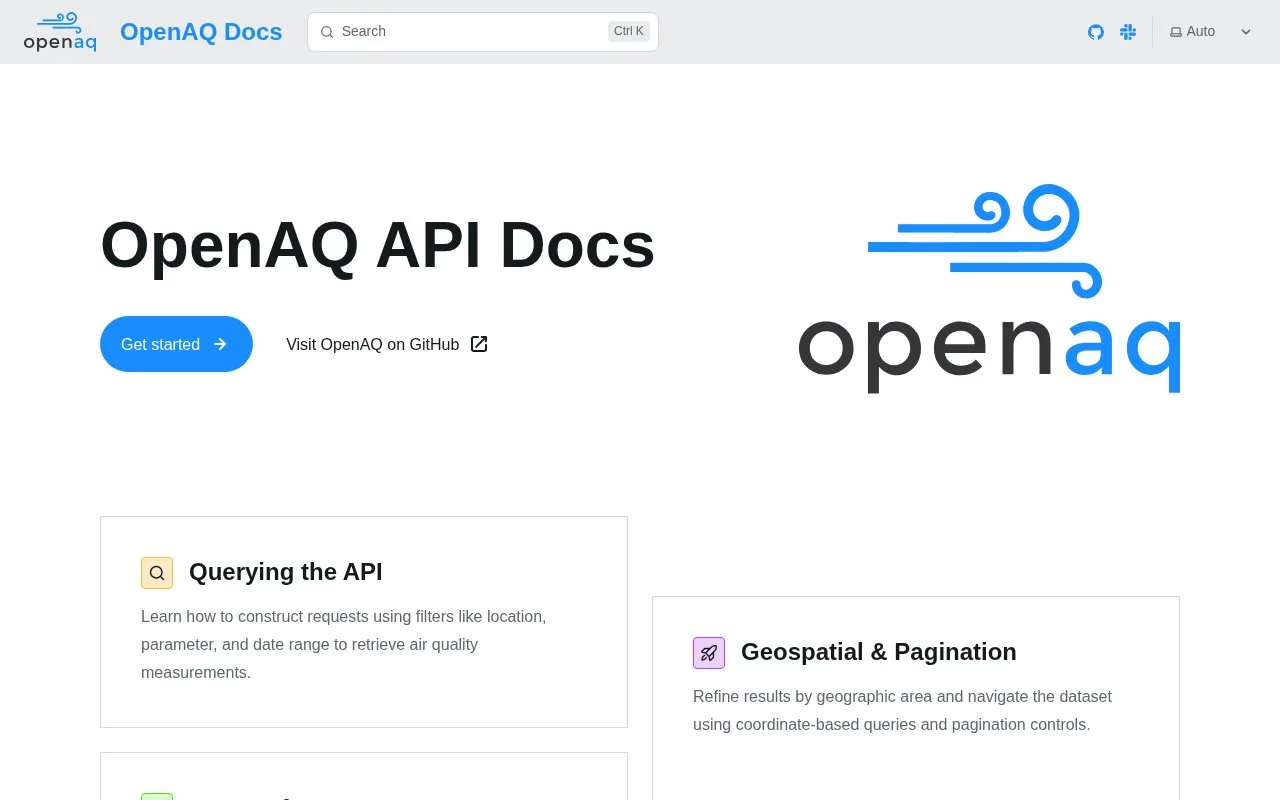This screenshot has width=1280, height=800.
Task: Visit OpenAQ on GitHub link
Action: (x=387, y=344)
